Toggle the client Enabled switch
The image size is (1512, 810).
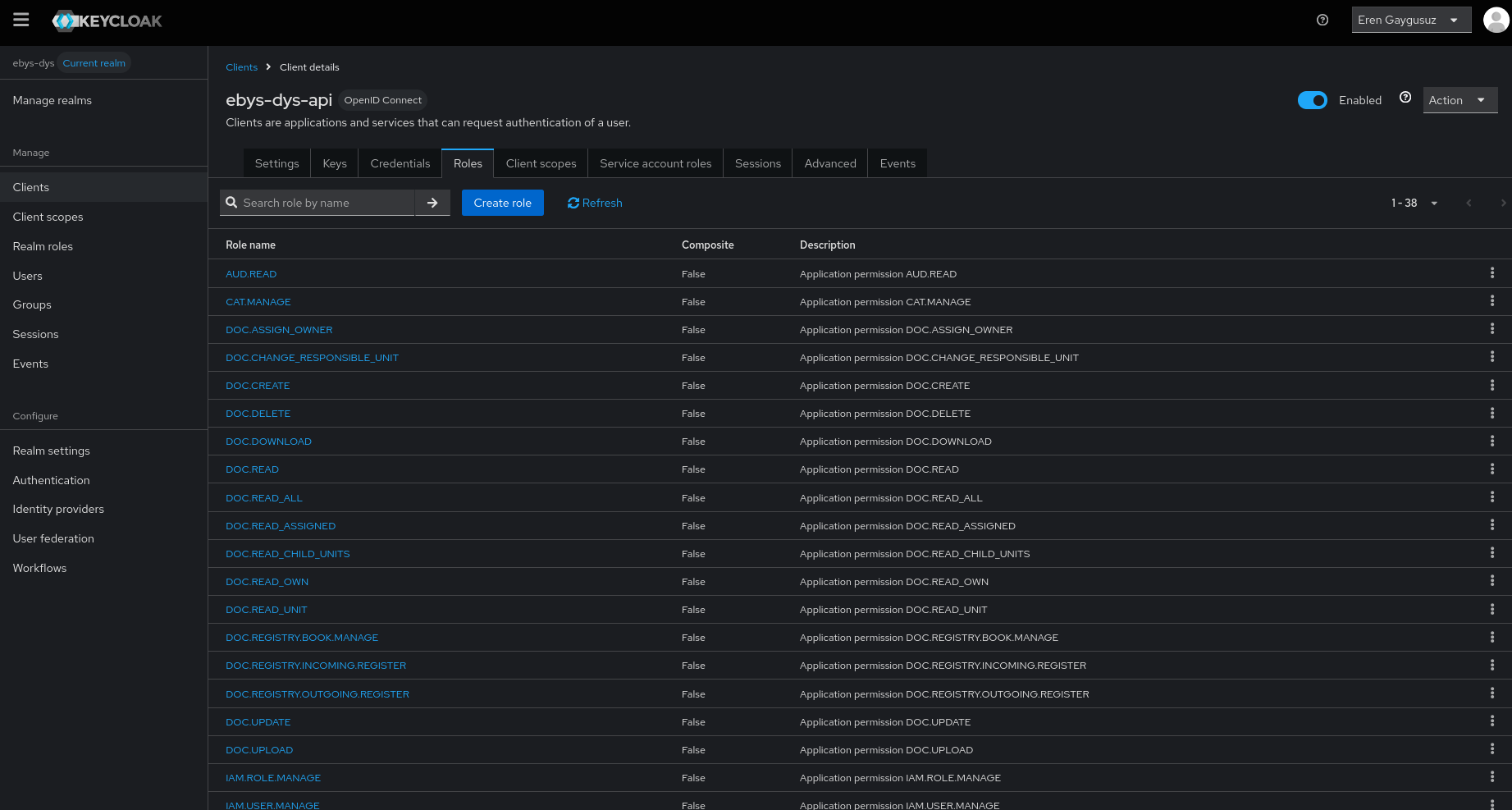tap(1313, 100)
